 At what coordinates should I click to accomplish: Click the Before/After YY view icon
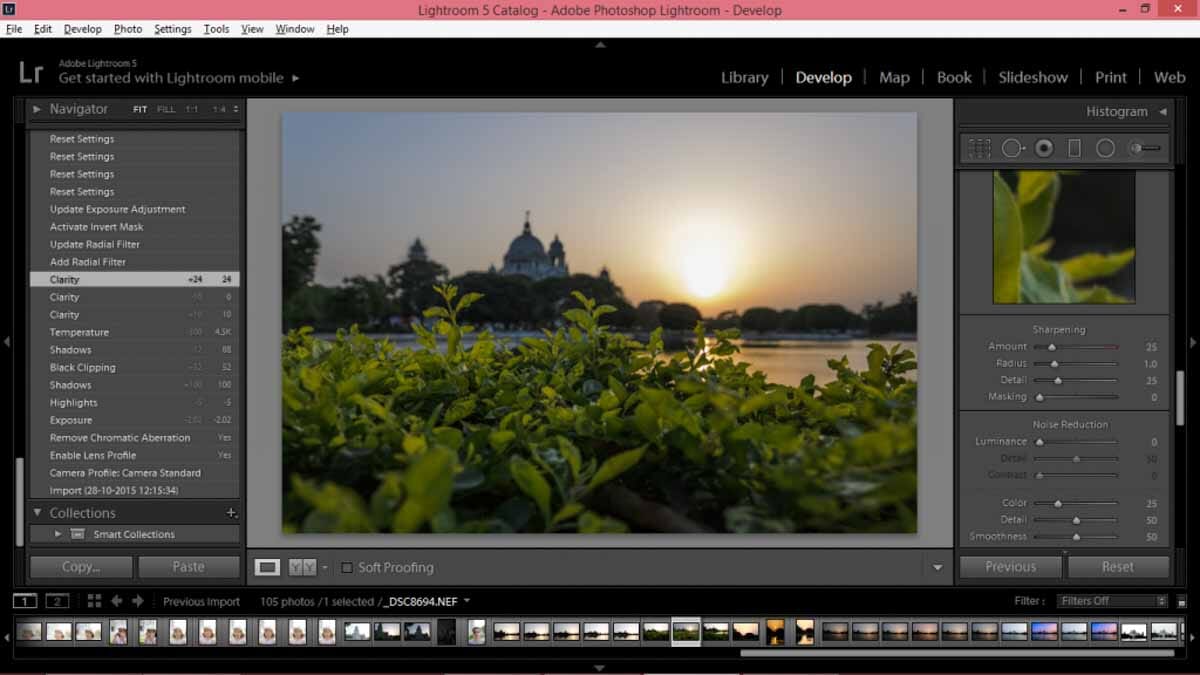(x=301, y=567)
